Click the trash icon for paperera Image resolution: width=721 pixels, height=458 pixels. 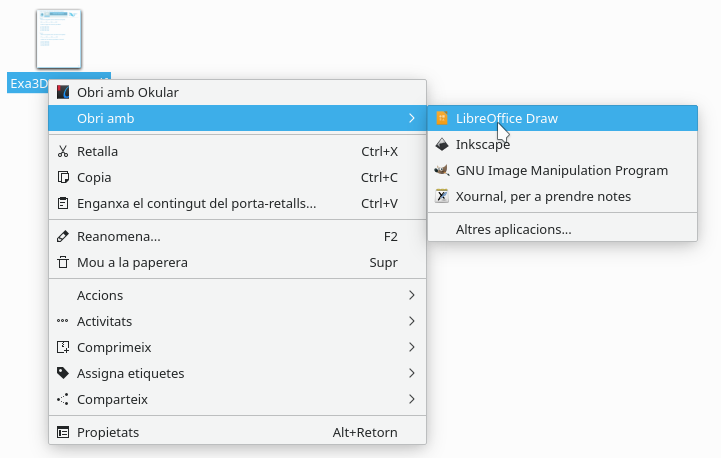pos(63,263)
